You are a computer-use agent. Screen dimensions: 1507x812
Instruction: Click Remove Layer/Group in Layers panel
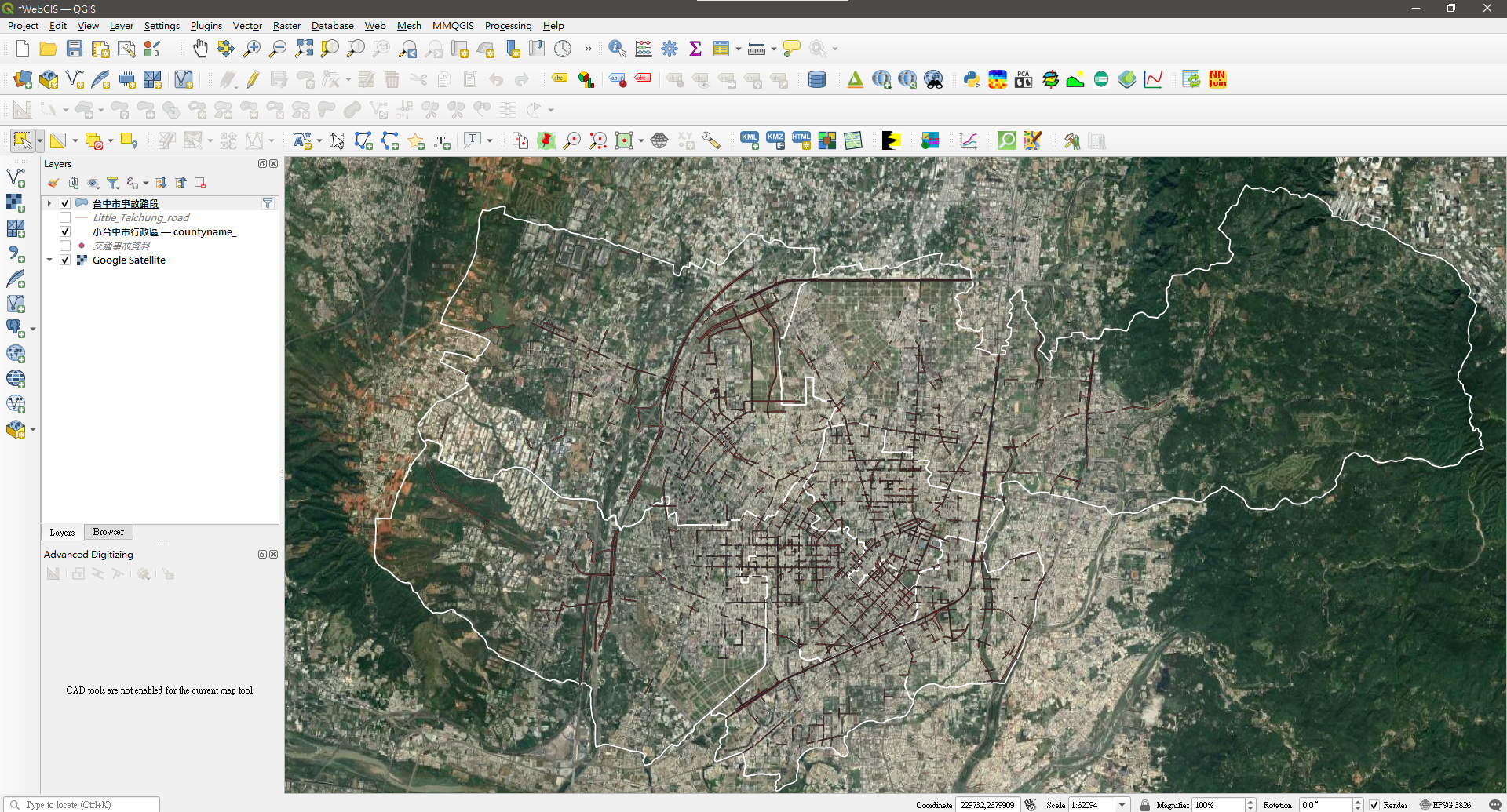(x=199, y=182)
